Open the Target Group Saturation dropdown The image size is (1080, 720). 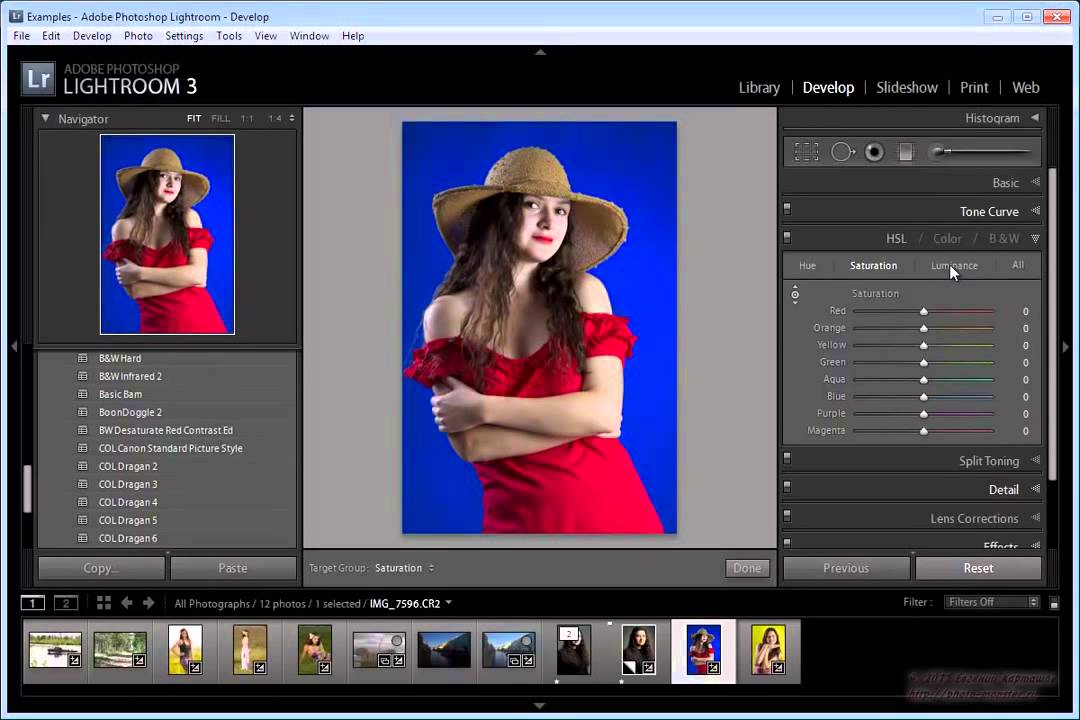point(404,568)
